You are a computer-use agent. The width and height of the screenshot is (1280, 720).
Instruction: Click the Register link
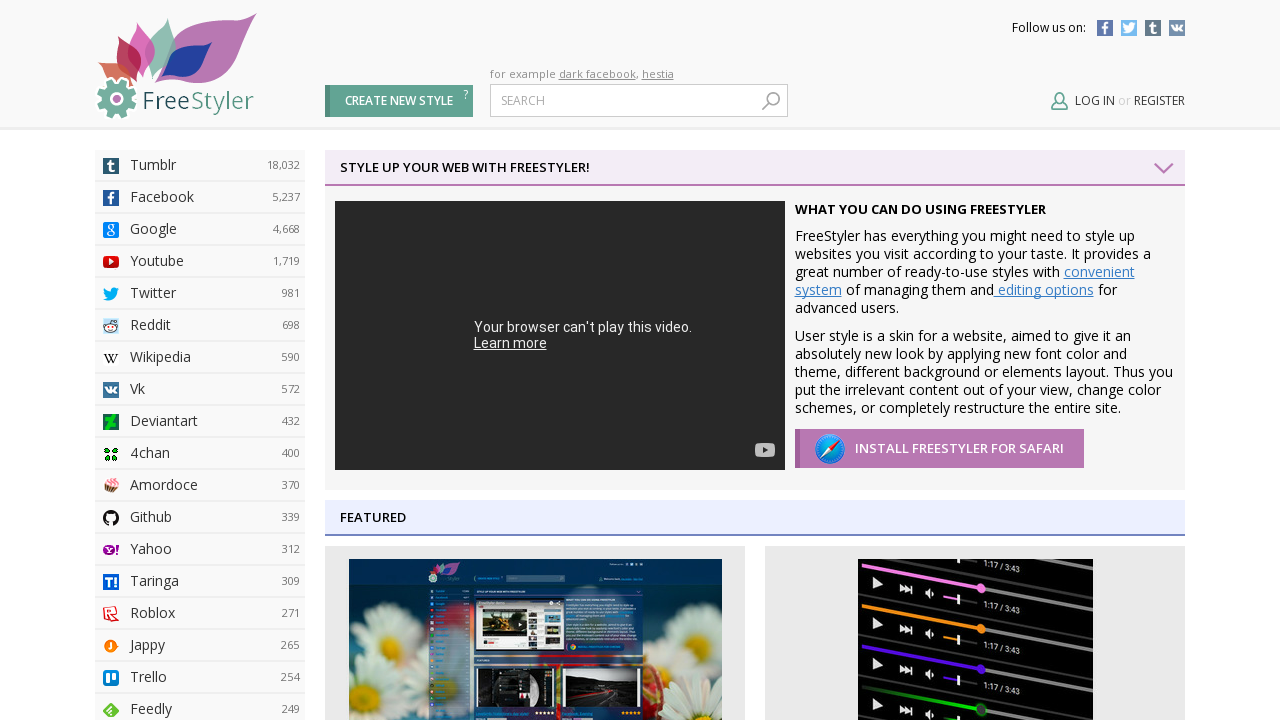pyautogui.click(x=1159, y=101)
